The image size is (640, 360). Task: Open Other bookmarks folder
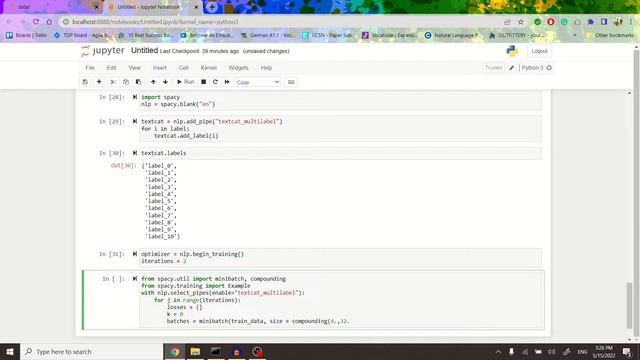(x=610, y=36)
